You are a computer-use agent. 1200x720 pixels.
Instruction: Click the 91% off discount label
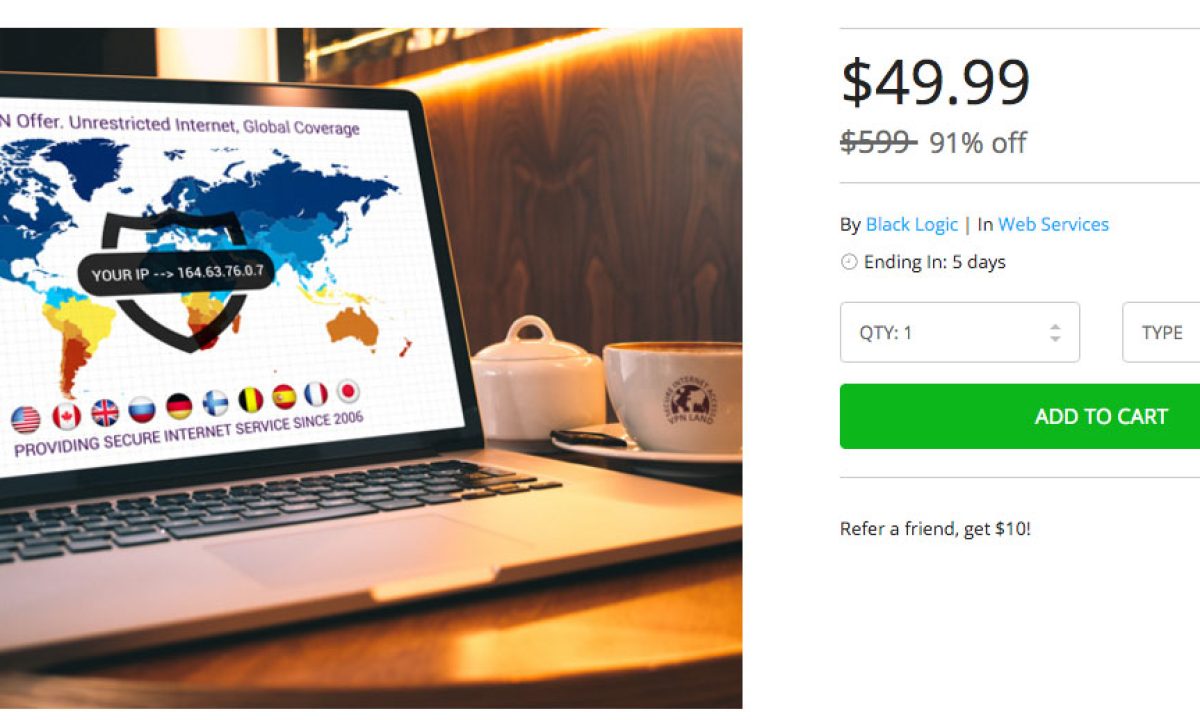978,143
